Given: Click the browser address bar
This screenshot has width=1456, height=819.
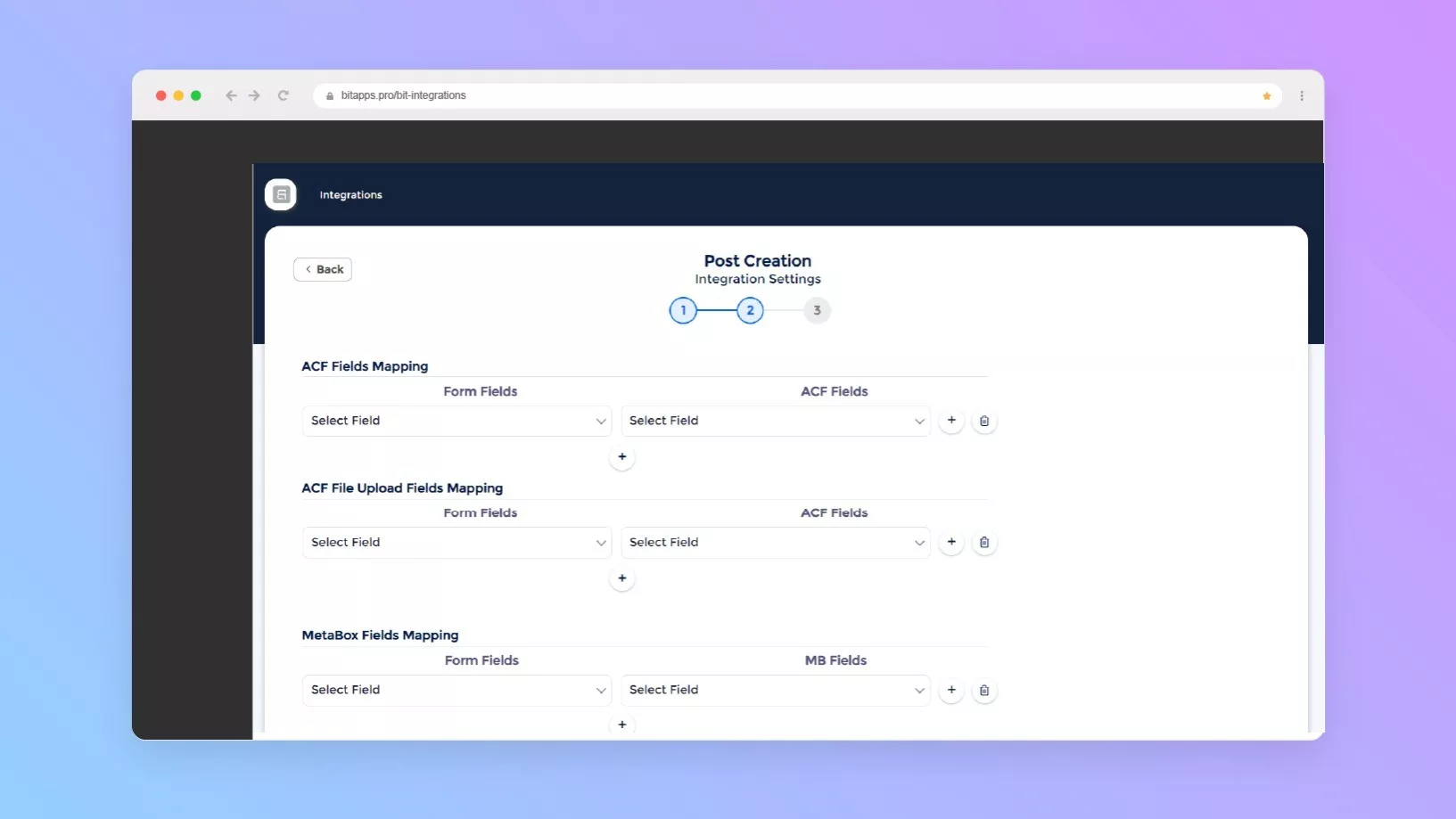Looking at the screenshot, I should click(x=785, y=96).
